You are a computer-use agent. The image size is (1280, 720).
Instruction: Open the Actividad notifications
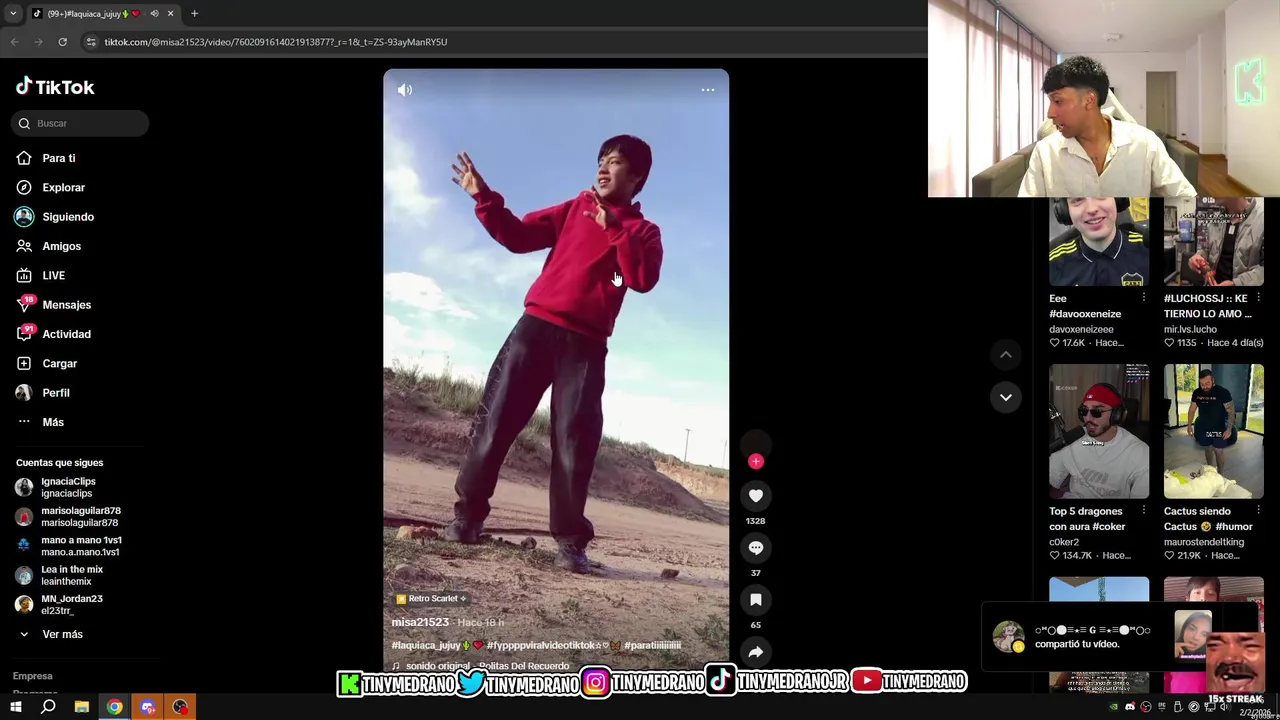(54, 333)
